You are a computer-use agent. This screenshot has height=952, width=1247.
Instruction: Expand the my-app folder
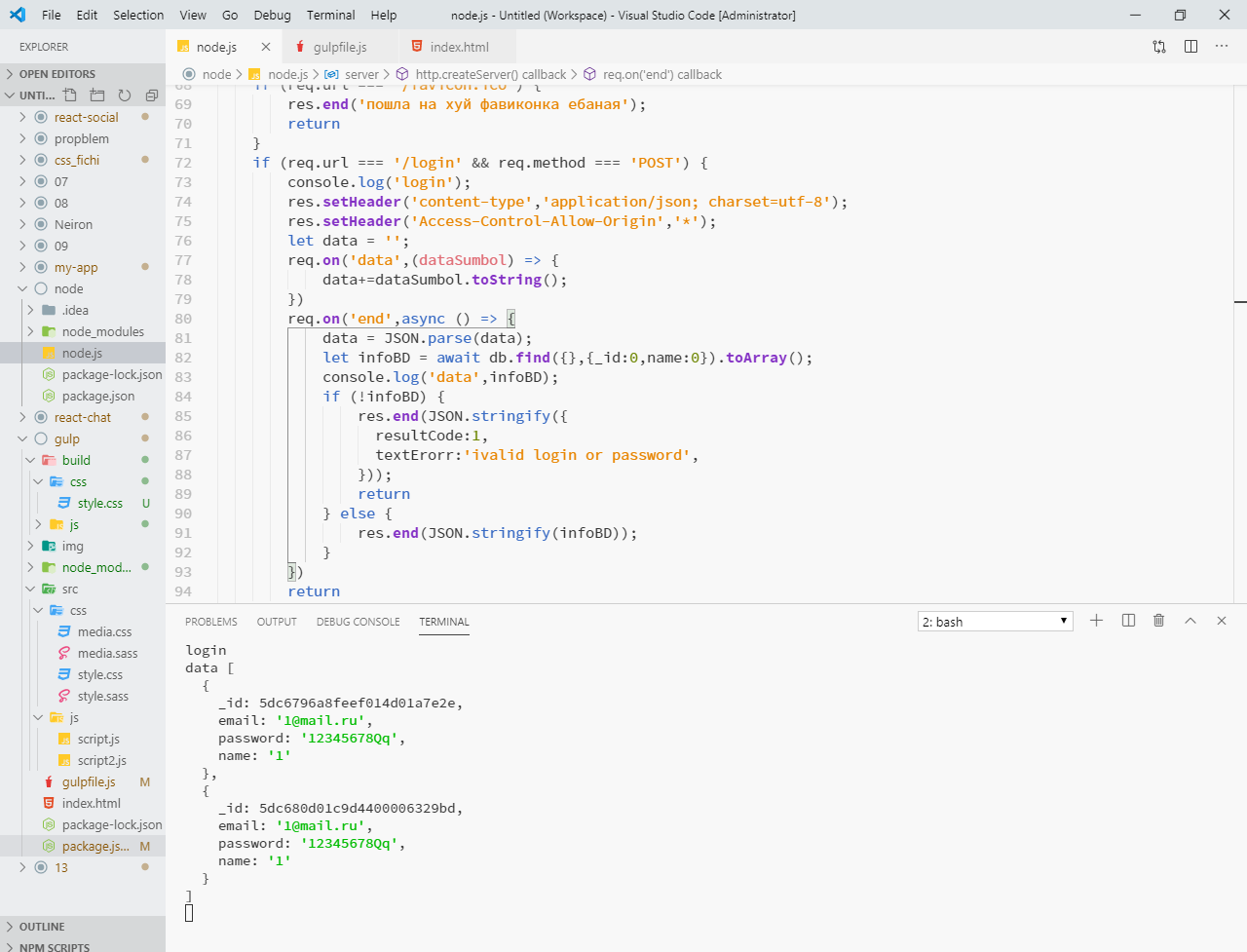pos(23,267)
